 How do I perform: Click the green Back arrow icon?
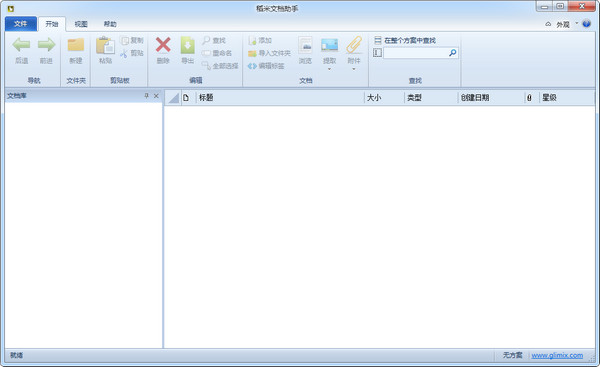click(x=21, y=45)
